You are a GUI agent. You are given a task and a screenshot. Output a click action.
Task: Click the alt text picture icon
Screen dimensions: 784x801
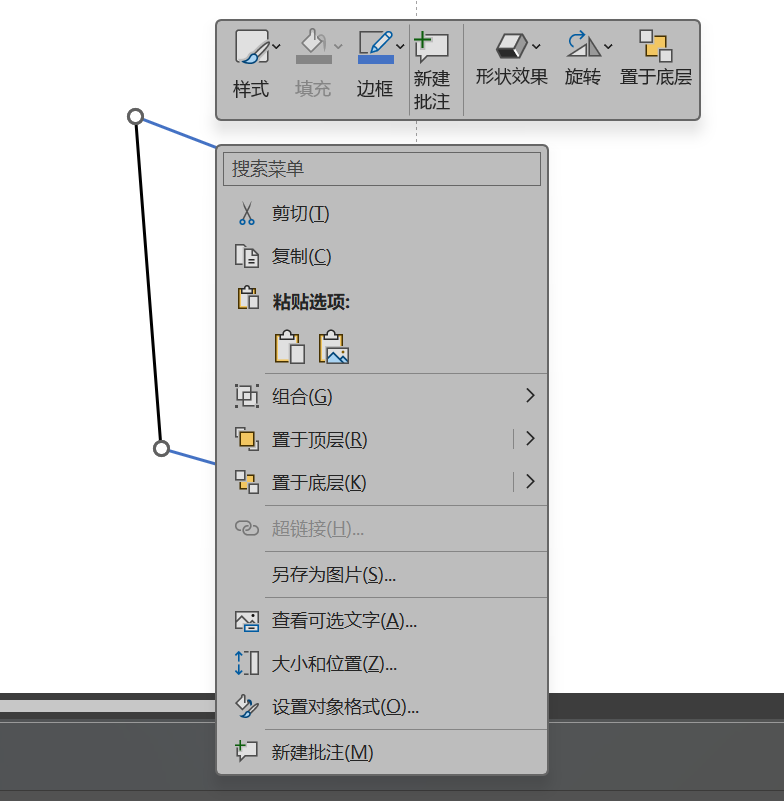(x=247, y=621)
